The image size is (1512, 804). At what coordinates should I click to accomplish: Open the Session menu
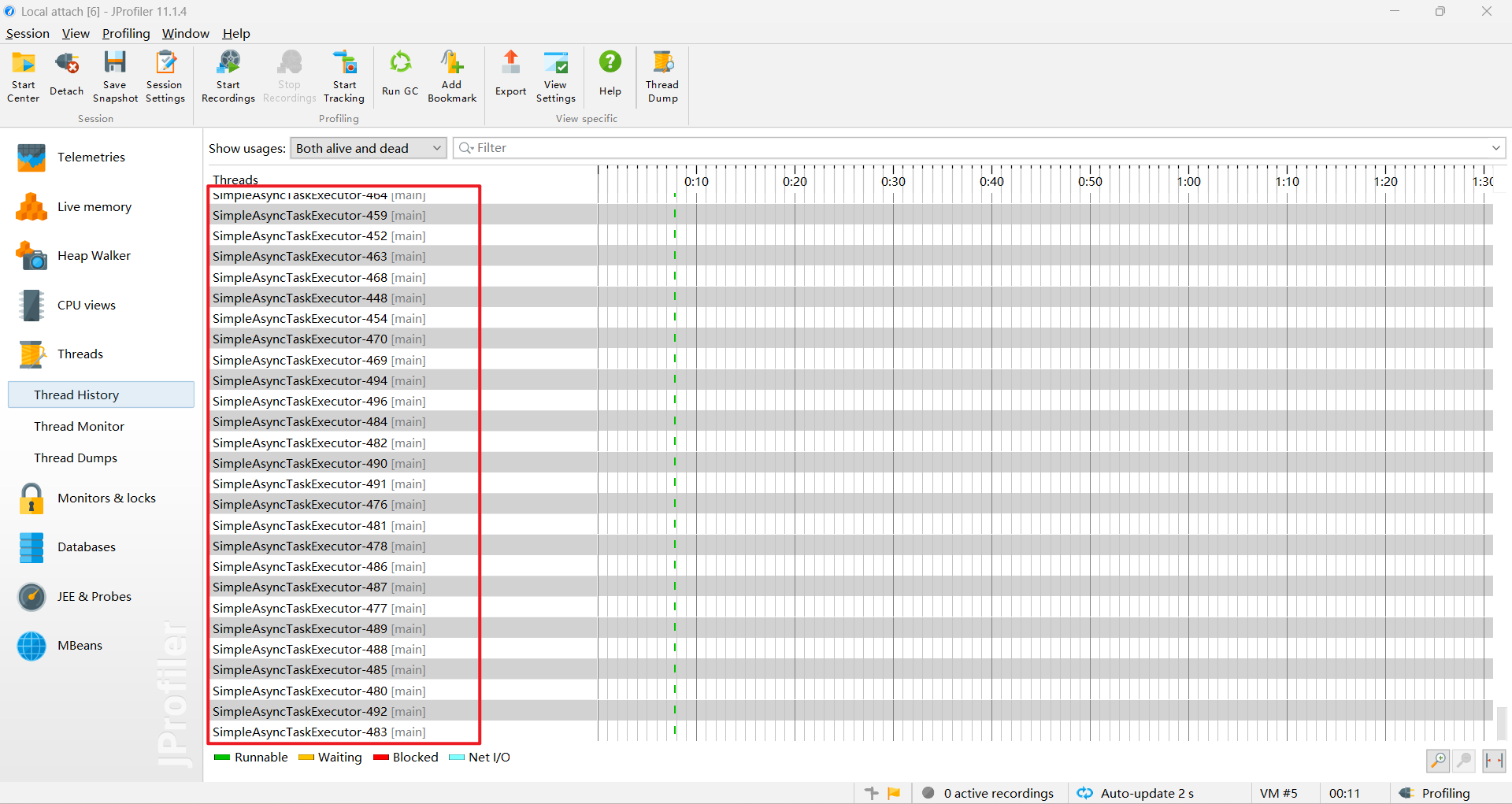(28, 33)
